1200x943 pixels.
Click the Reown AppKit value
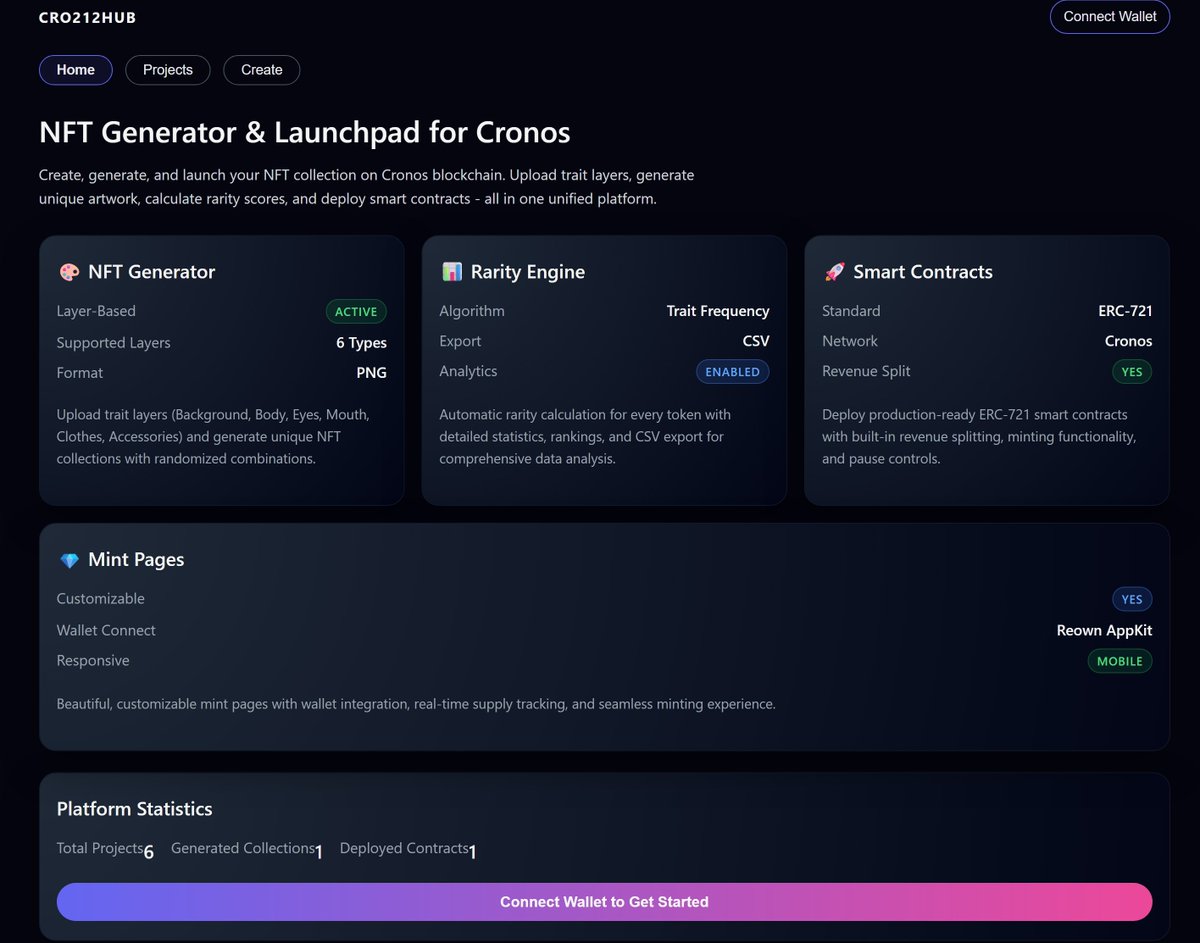(1105, 631)
